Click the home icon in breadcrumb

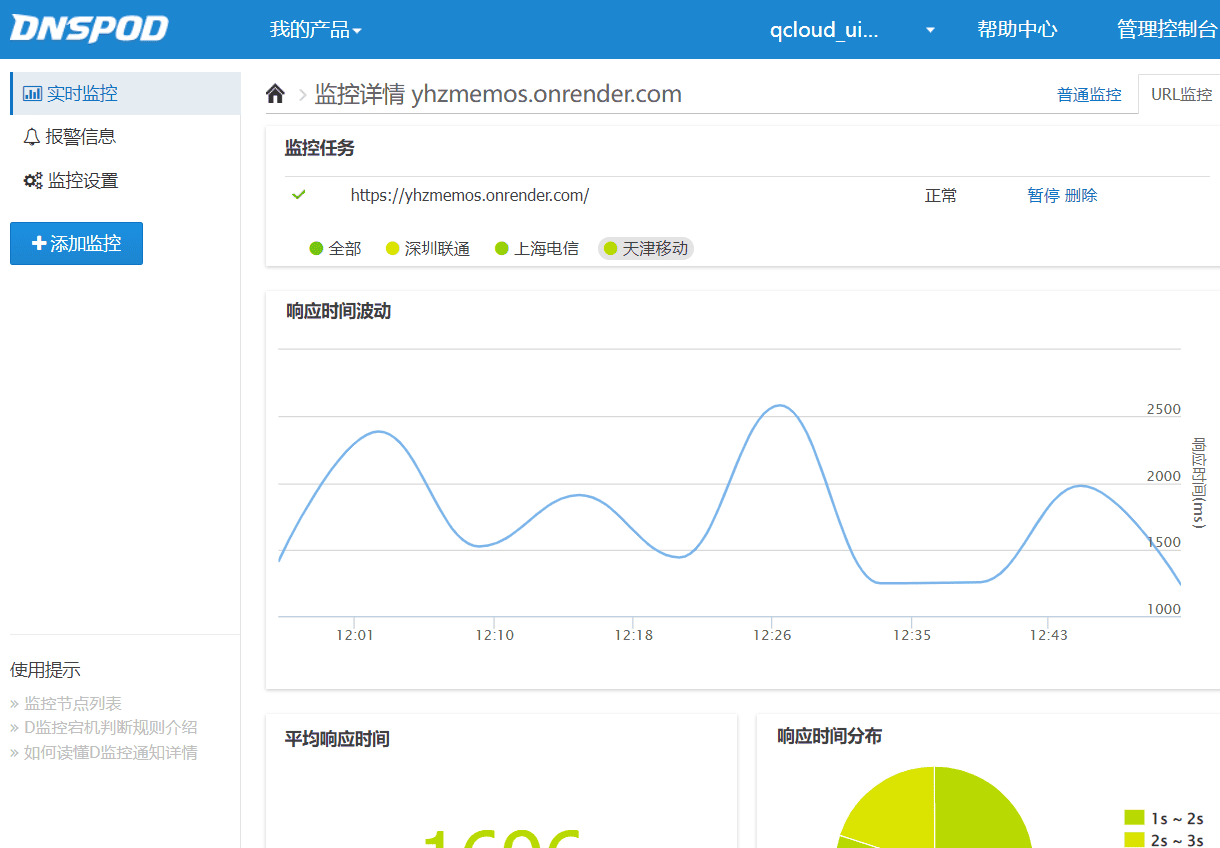pos(275,94)
